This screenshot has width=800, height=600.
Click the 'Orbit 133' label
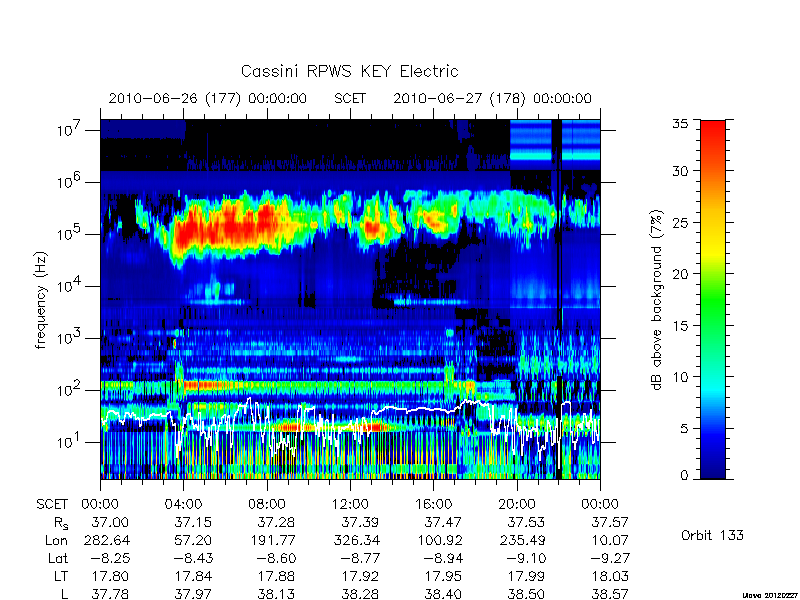click(x=712, y=535)
